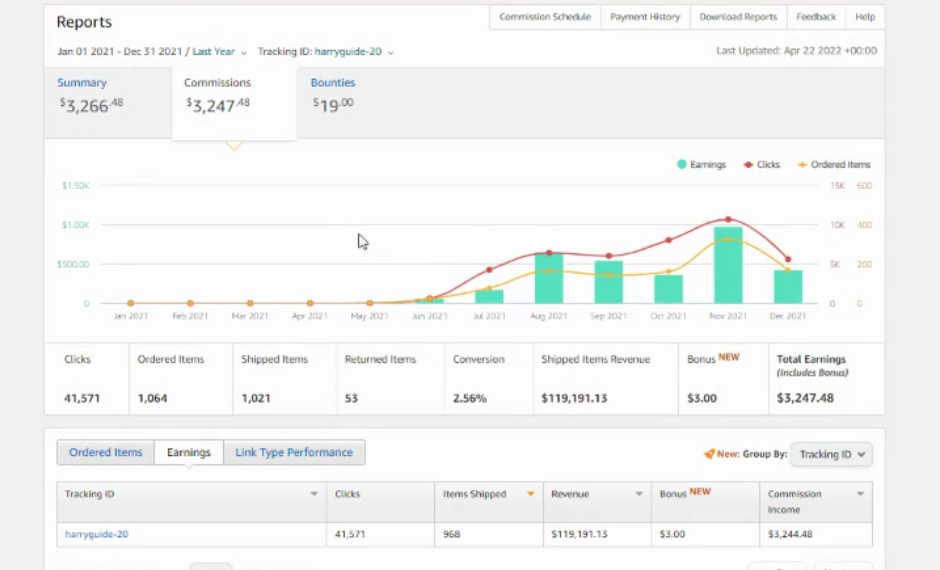The image size is (940, 570).
Task: Select the Earnings tab
Action: [x=189, y=453]
